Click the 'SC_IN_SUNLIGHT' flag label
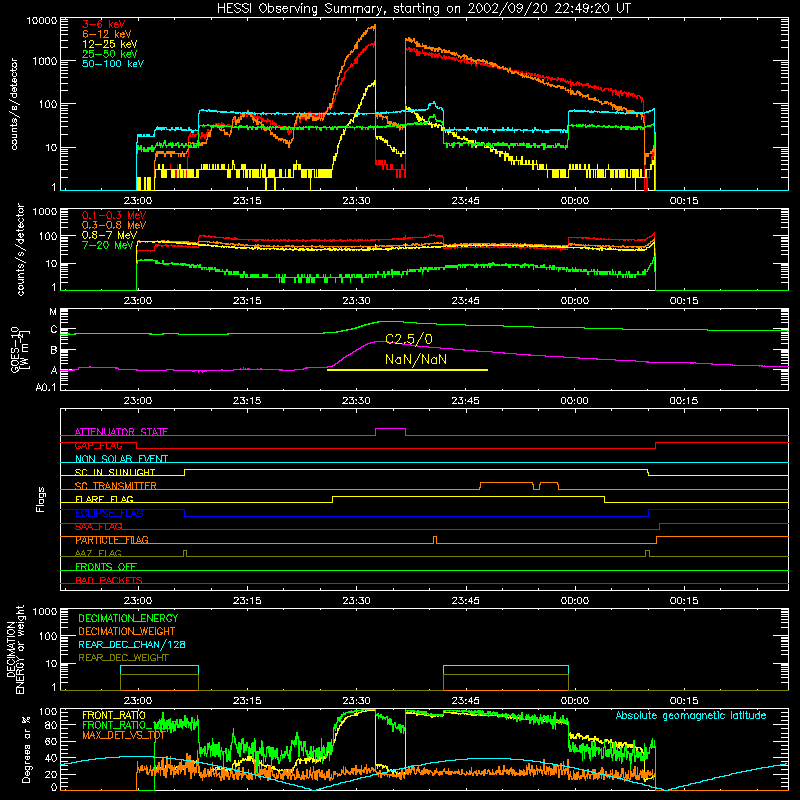The height and width of the screenshot is (800, 800). pyautogui.click(x=115, y=472)
